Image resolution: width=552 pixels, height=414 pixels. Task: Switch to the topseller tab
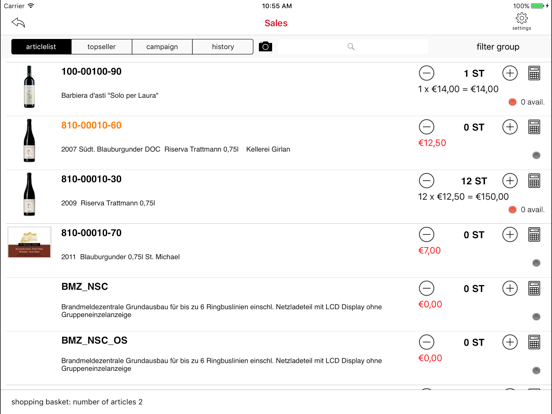click(x=101, y=46)
